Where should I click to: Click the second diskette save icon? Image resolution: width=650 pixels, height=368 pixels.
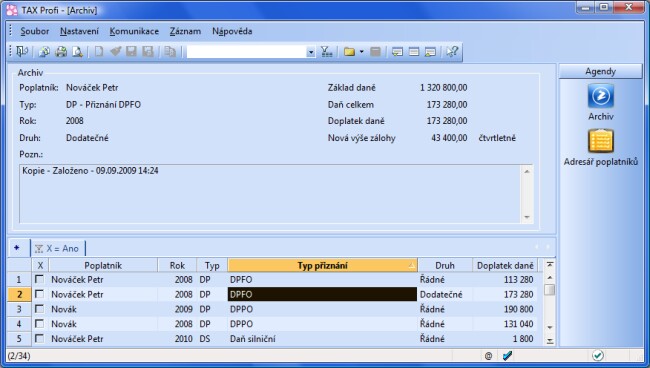pos(148,52)
